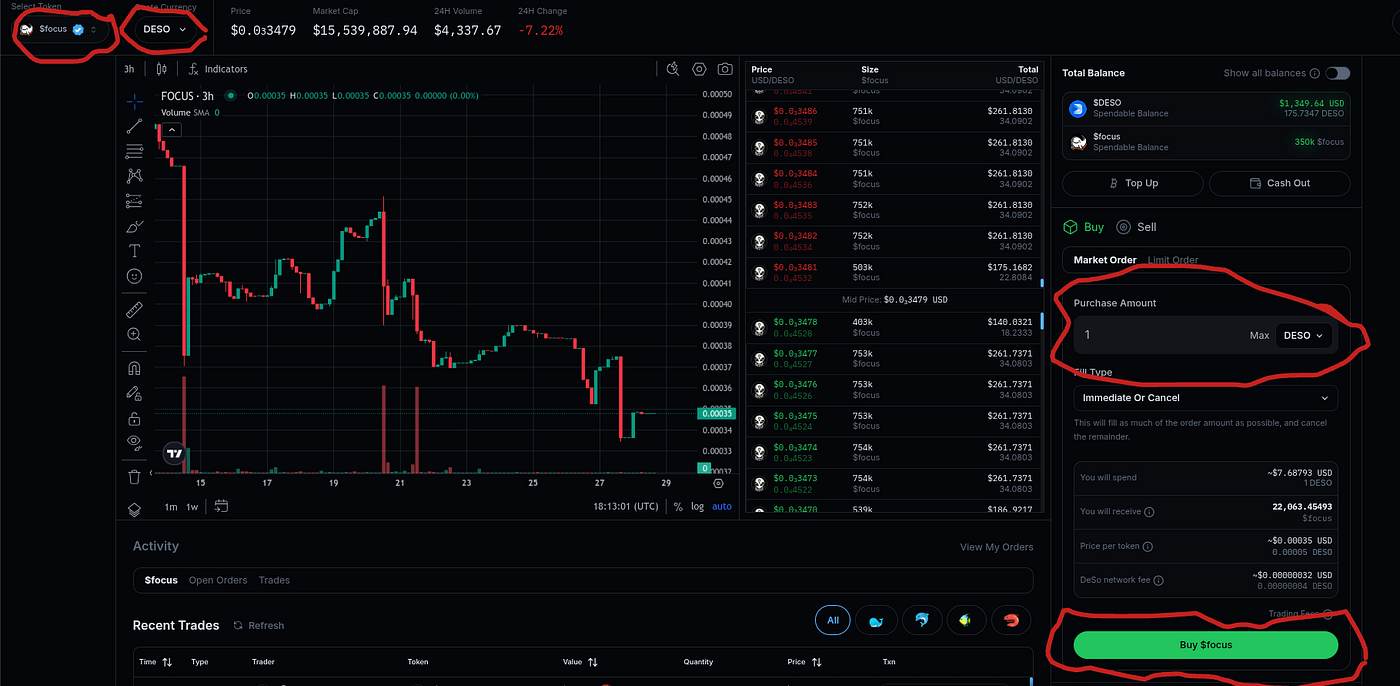The width and height of the screenshot is (1400, 686).
Task: Filter recent trades by dolphin icon
Action: coord(921,620)
